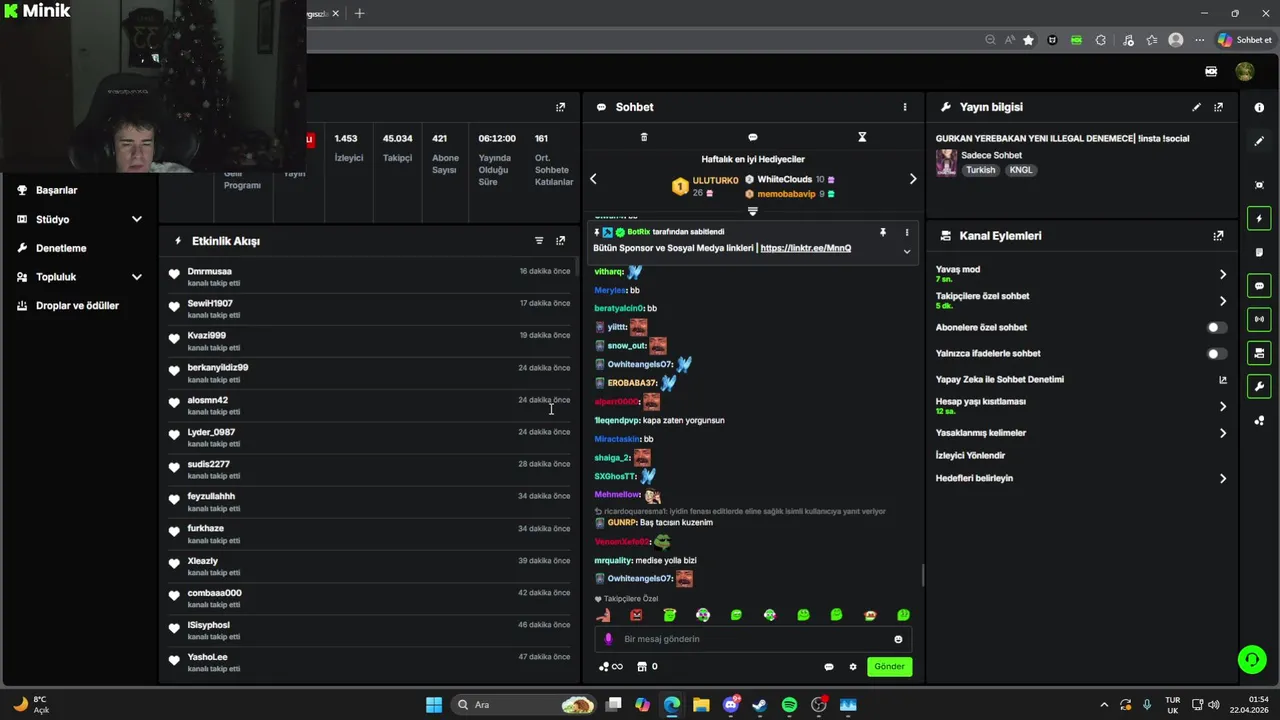Click the speech bubble icon under Sohbet header
The width and height of the screenshot is (1280, 720).
[753, 137]
